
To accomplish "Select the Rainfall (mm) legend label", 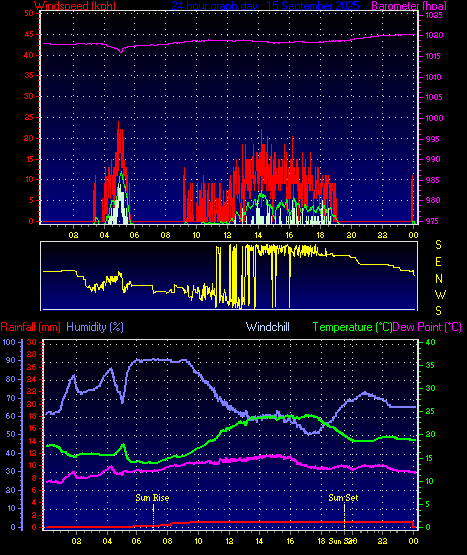I will (x=30, y=327).
